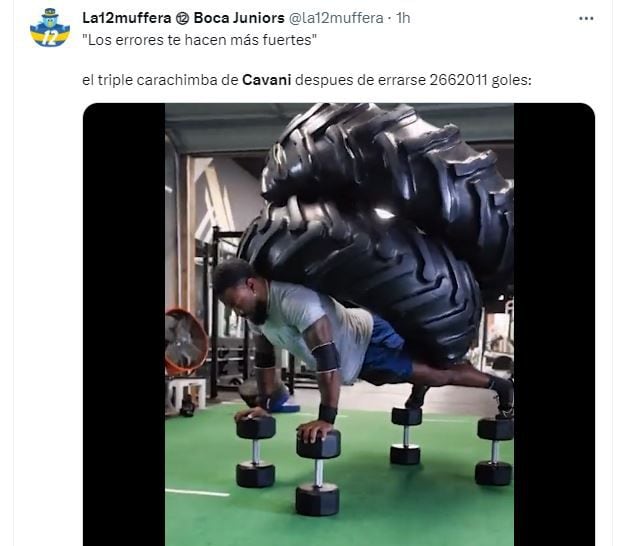Click the Boca Juniors part of the name
This screenshot has height=546, width=629.
(239, 18)
